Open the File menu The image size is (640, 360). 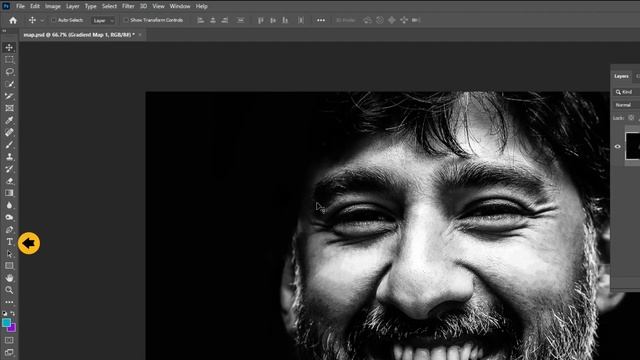pyautogui.click(x=20, y=6)
